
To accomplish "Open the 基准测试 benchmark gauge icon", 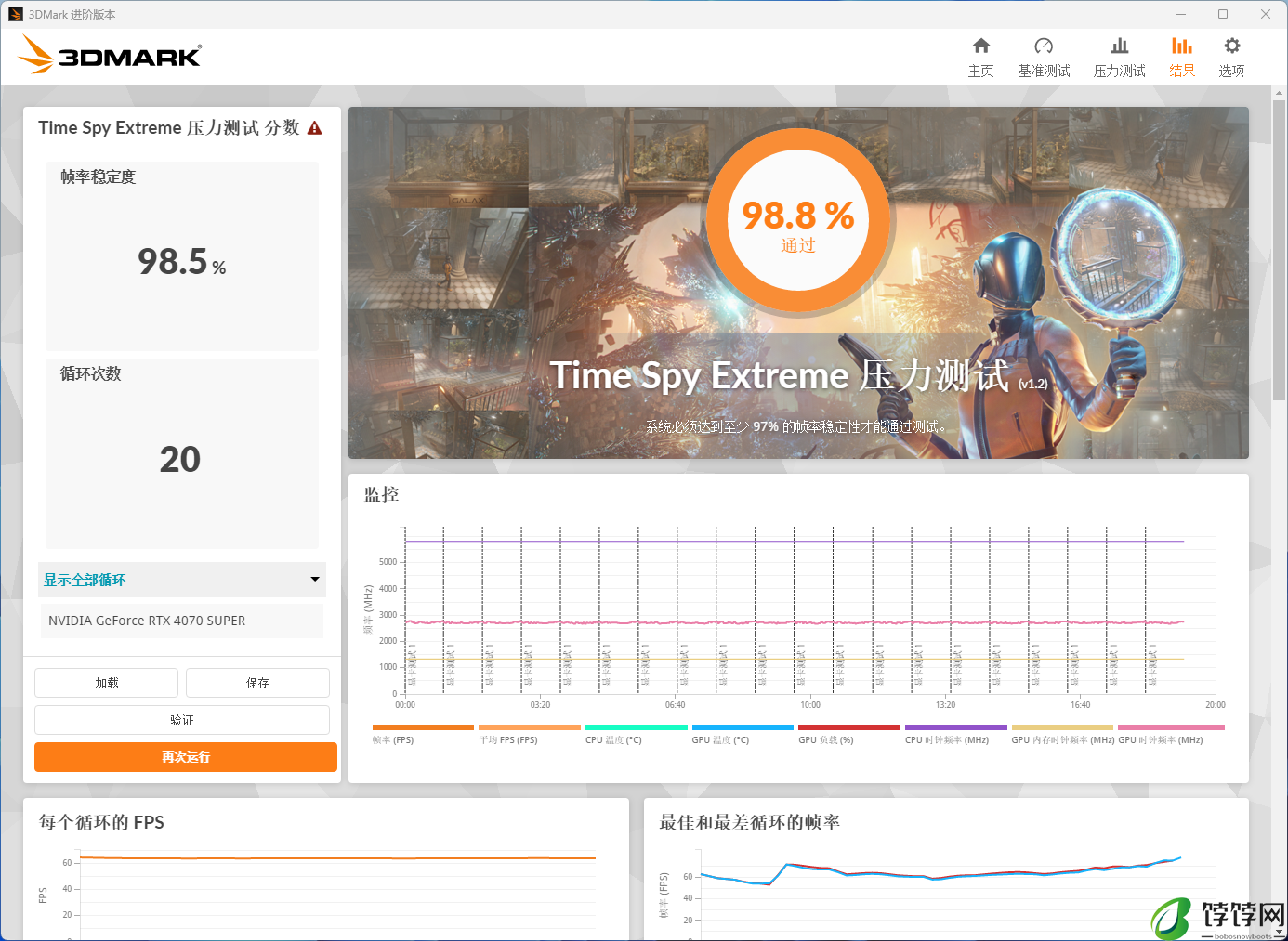I will 1044,46.
